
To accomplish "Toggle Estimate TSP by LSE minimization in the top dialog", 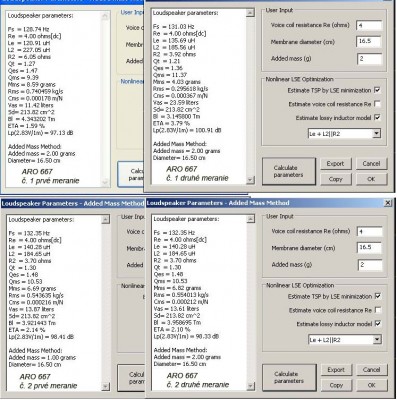I will pyautogui.click(x=377, y=90).
